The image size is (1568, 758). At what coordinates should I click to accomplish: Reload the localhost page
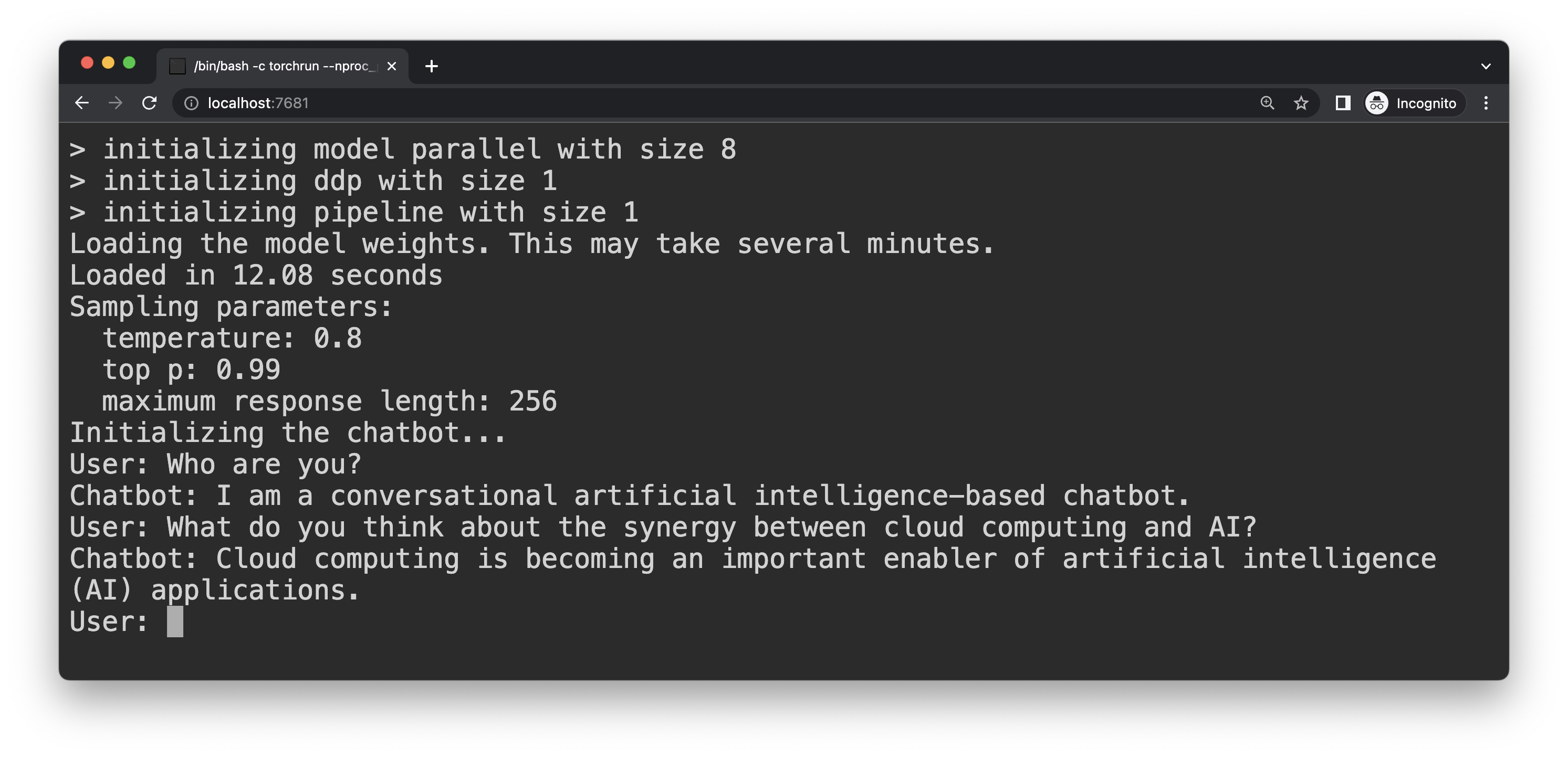coord(149,103)
